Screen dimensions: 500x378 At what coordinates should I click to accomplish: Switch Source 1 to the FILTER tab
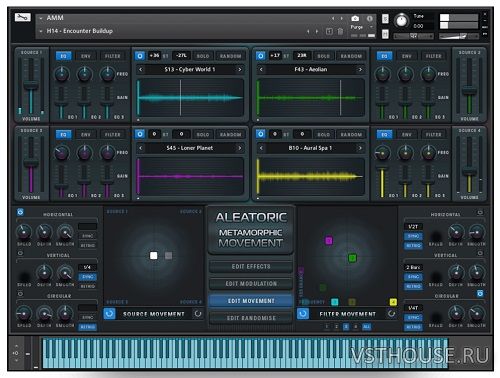point(112,56)
